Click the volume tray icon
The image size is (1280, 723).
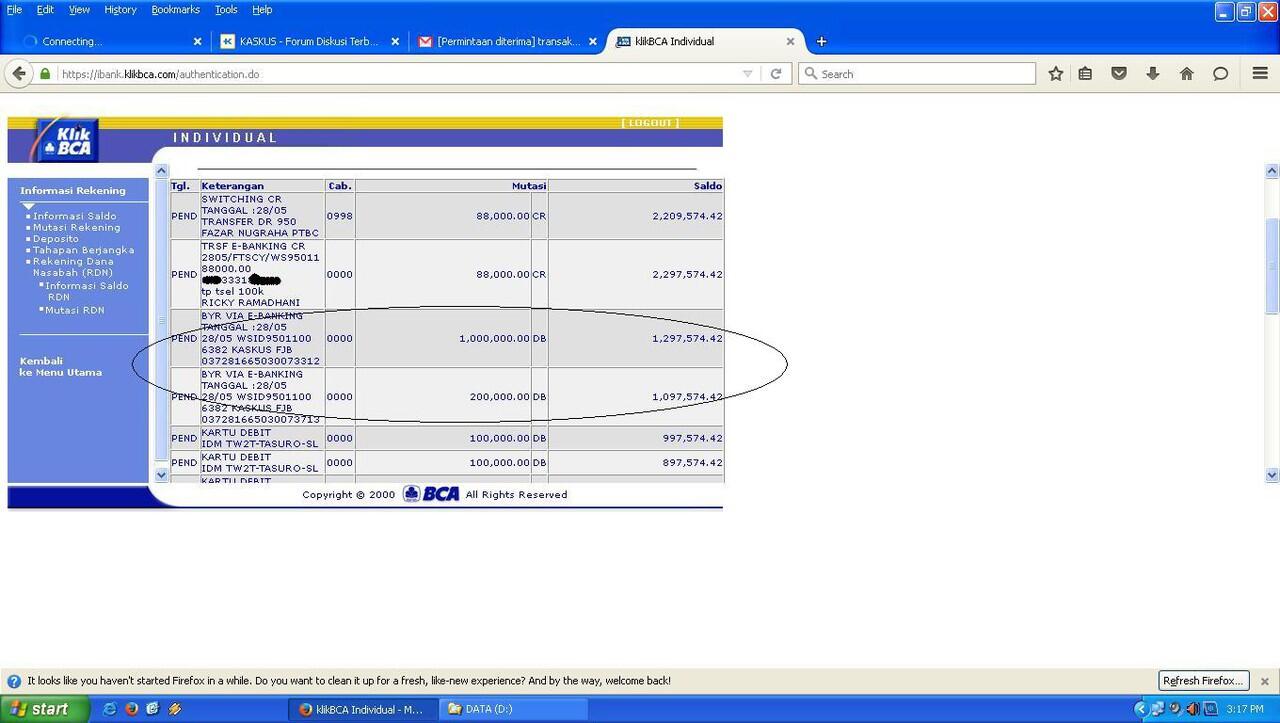1193,709
